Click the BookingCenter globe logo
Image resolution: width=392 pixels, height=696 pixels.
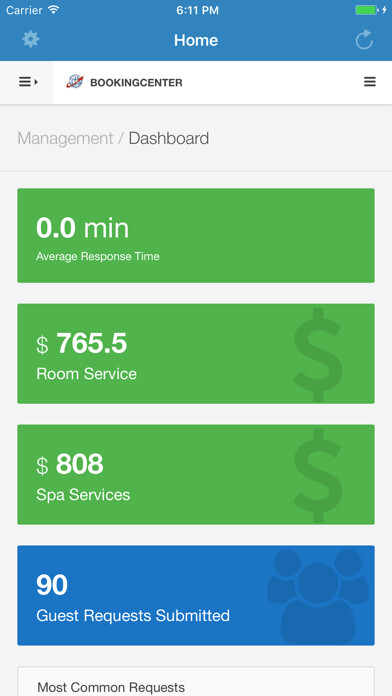coord(75,82)
